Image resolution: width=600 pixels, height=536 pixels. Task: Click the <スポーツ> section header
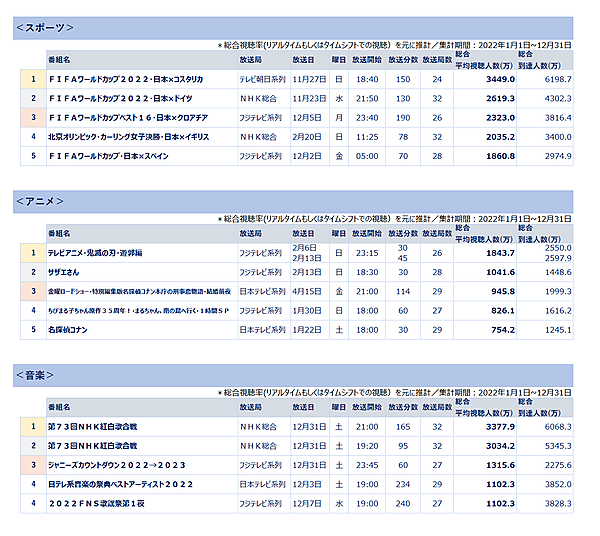point(293,28)
